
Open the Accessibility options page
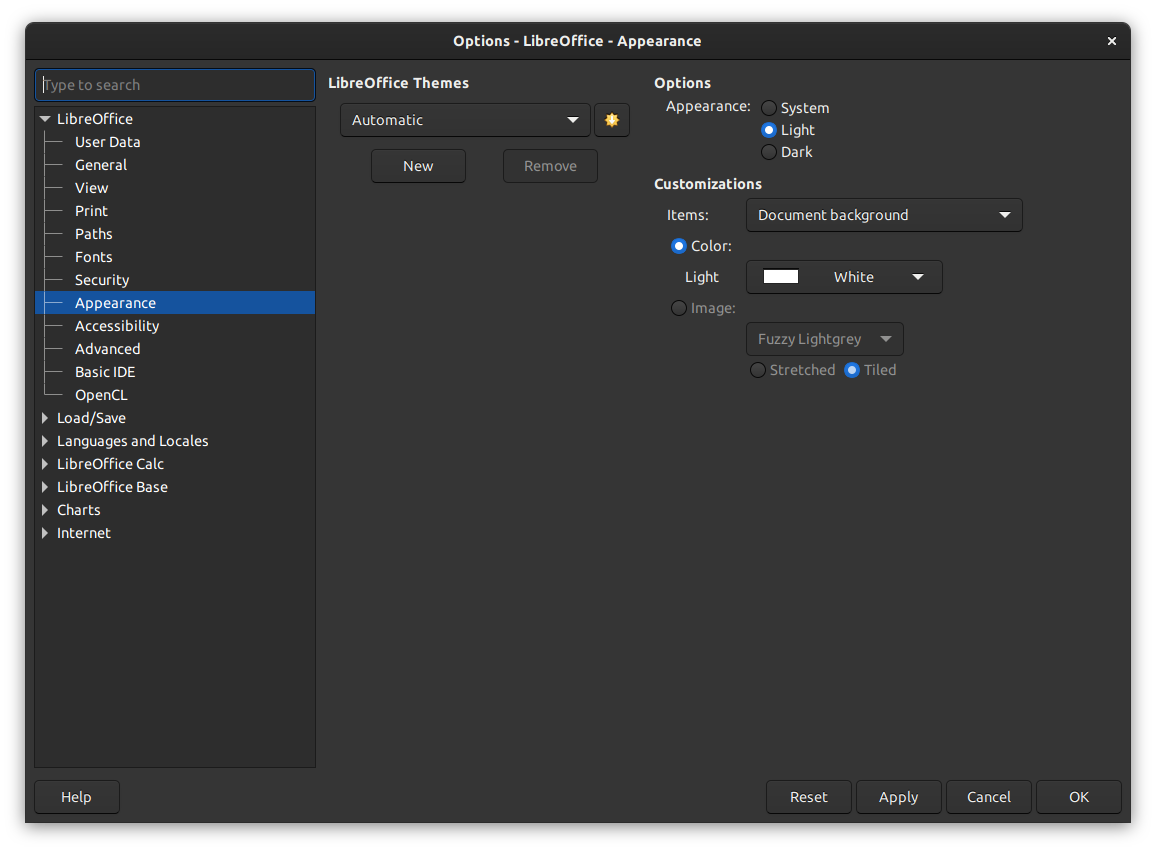[x=117, y=326]
